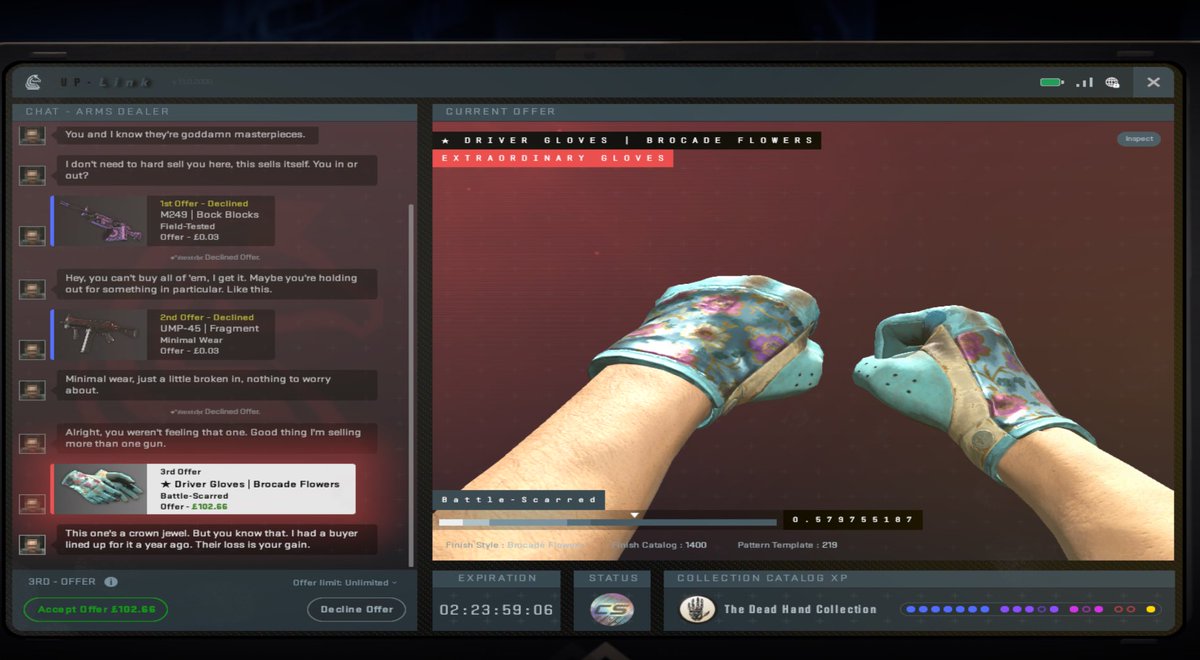Click dealer avatar beside 'goddamn masterpieces' message
This screenshot has height=660, width=1200.
[32, 135]
